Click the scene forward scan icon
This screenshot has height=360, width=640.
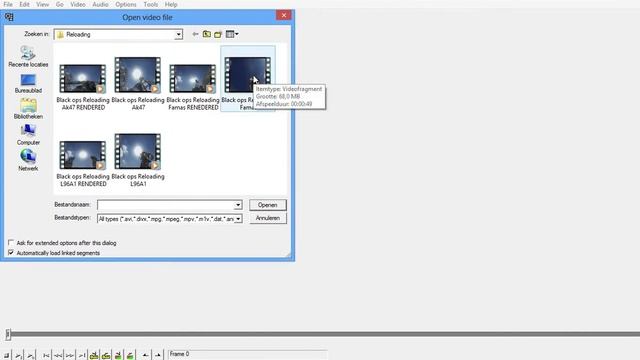(x=130, y=356)
